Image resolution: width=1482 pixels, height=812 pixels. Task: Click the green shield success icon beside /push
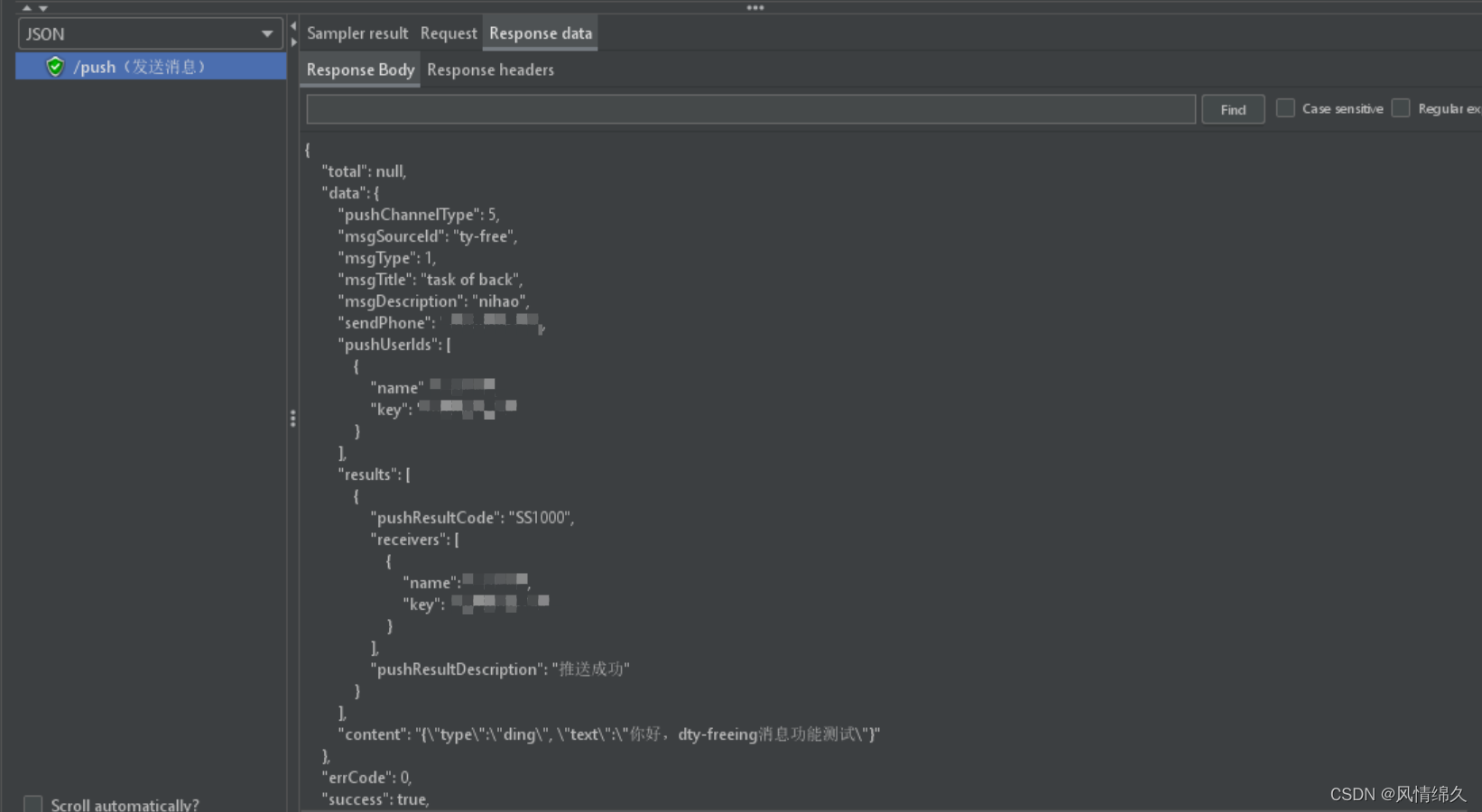pyautogui.click(x=54, y=66)
